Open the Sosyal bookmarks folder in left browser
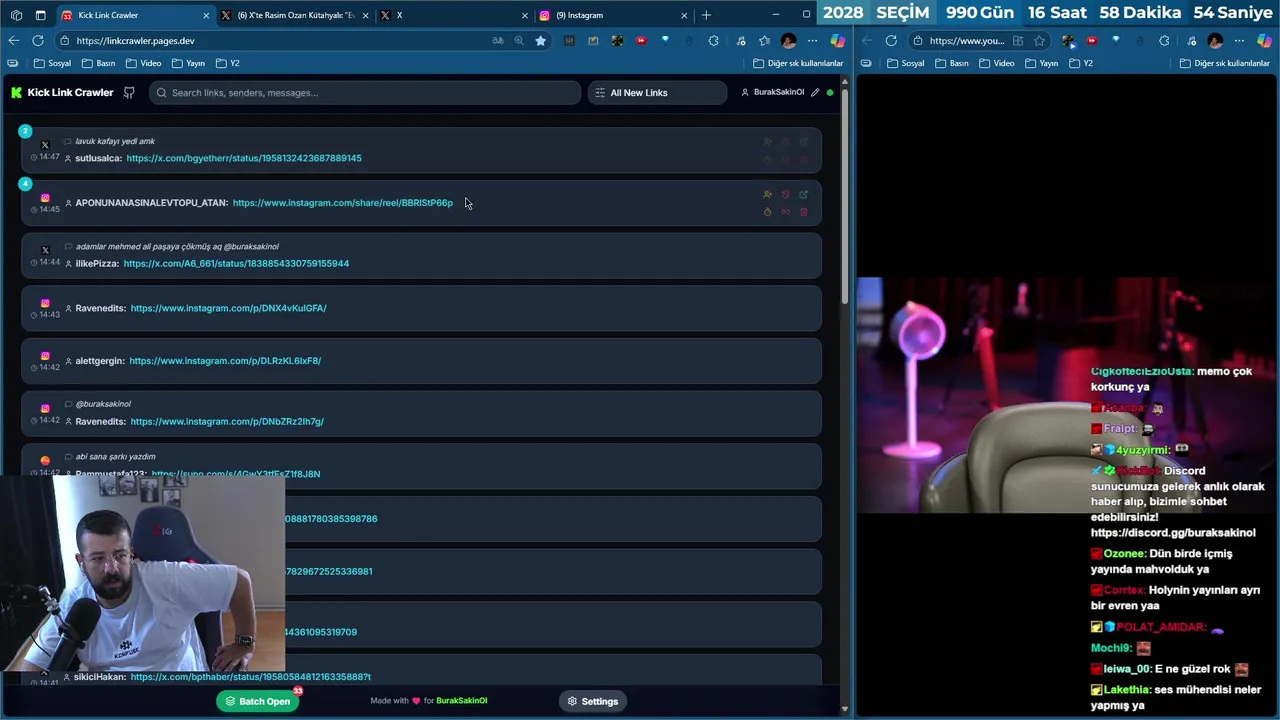Image resolution: width=1280 pixels, height=720 pixels. pos(52,63)
